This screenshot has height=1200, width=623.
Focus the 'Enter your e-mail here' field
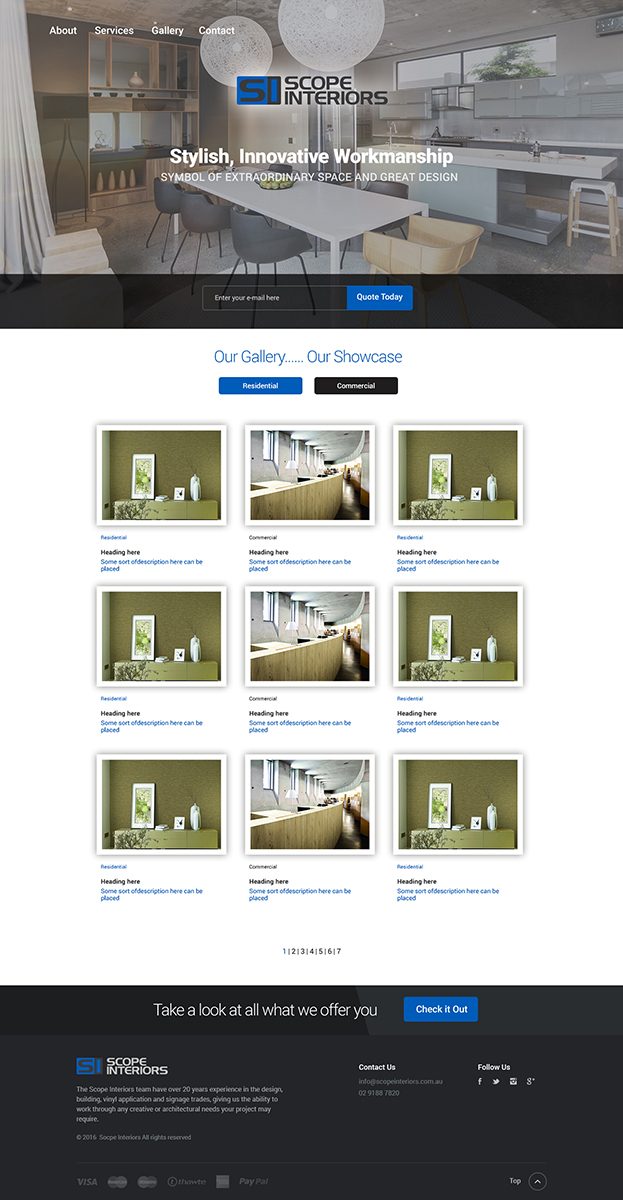coord(275,298)
